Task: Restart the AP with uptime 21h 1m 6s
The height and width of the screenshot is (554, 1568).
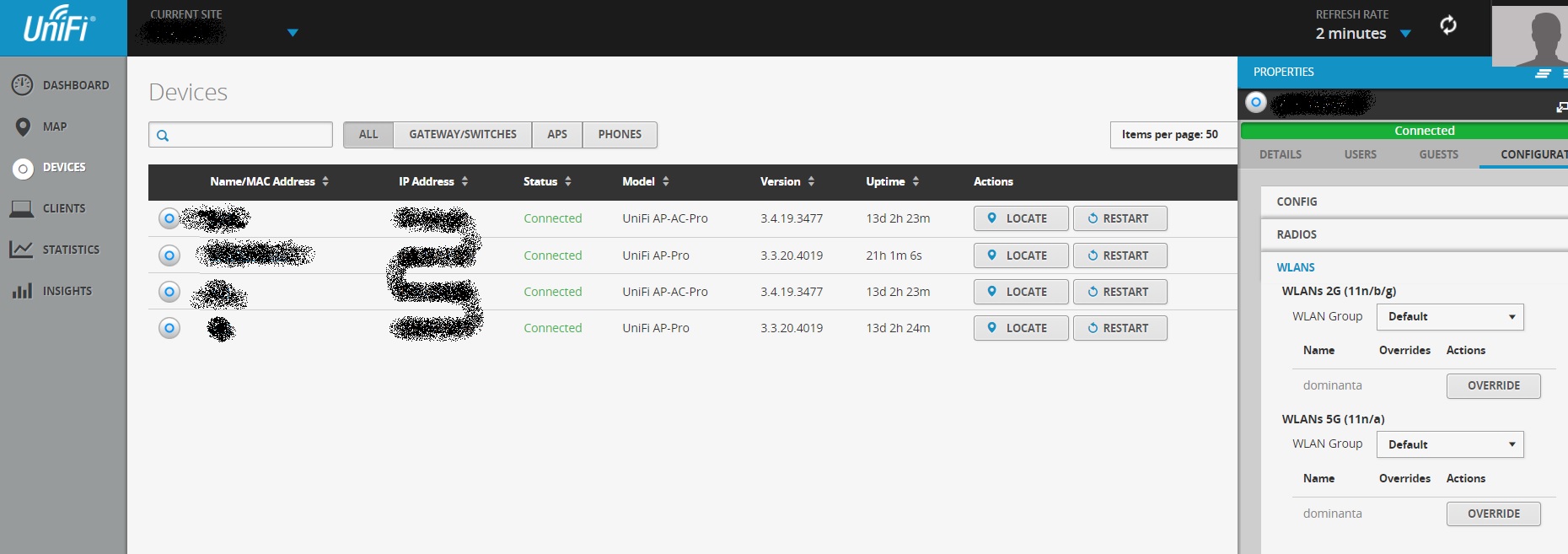Action: [x=1120, y=255]
